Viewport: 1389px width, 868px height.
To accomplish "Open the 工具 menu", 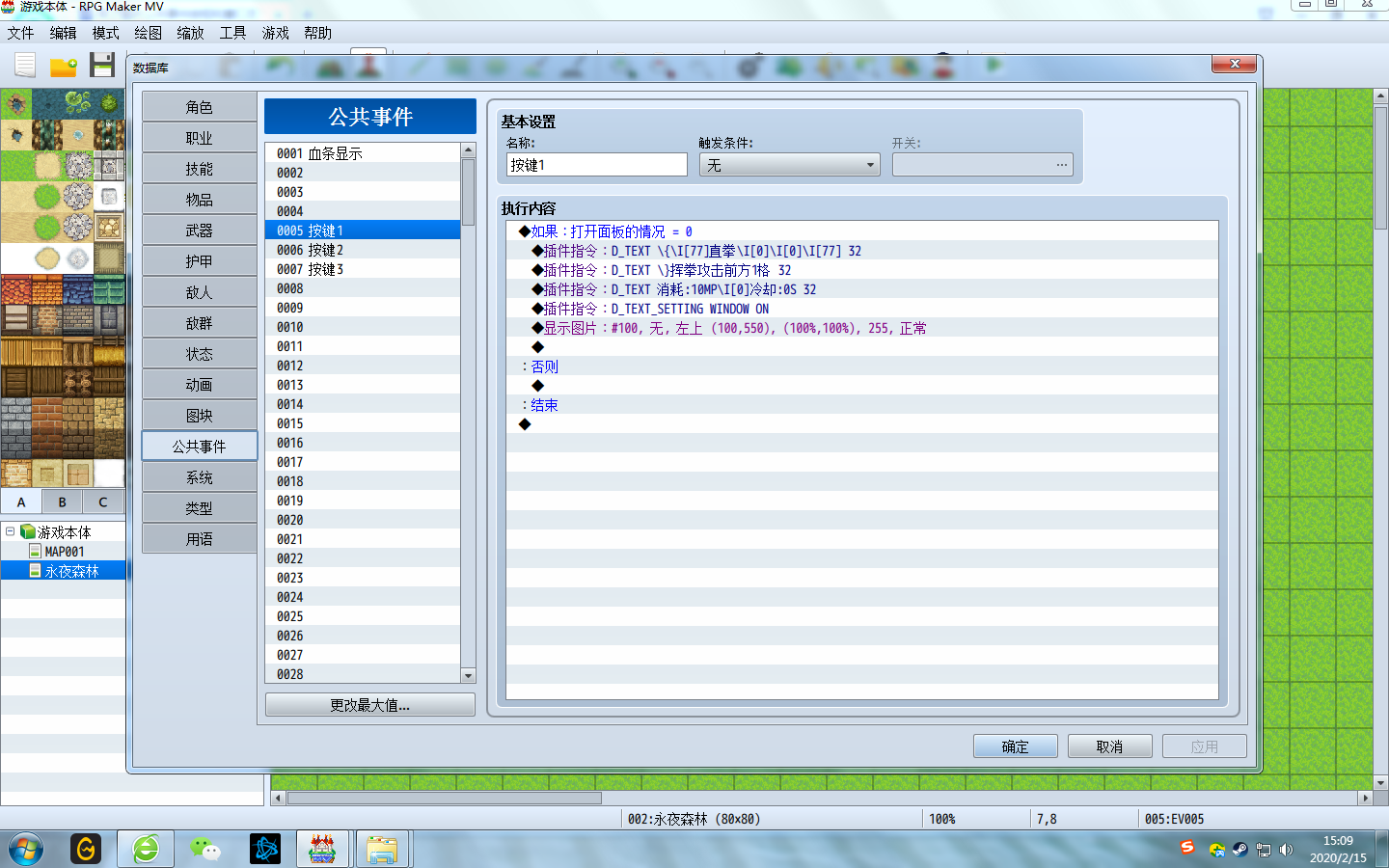I will coord(232,33).
